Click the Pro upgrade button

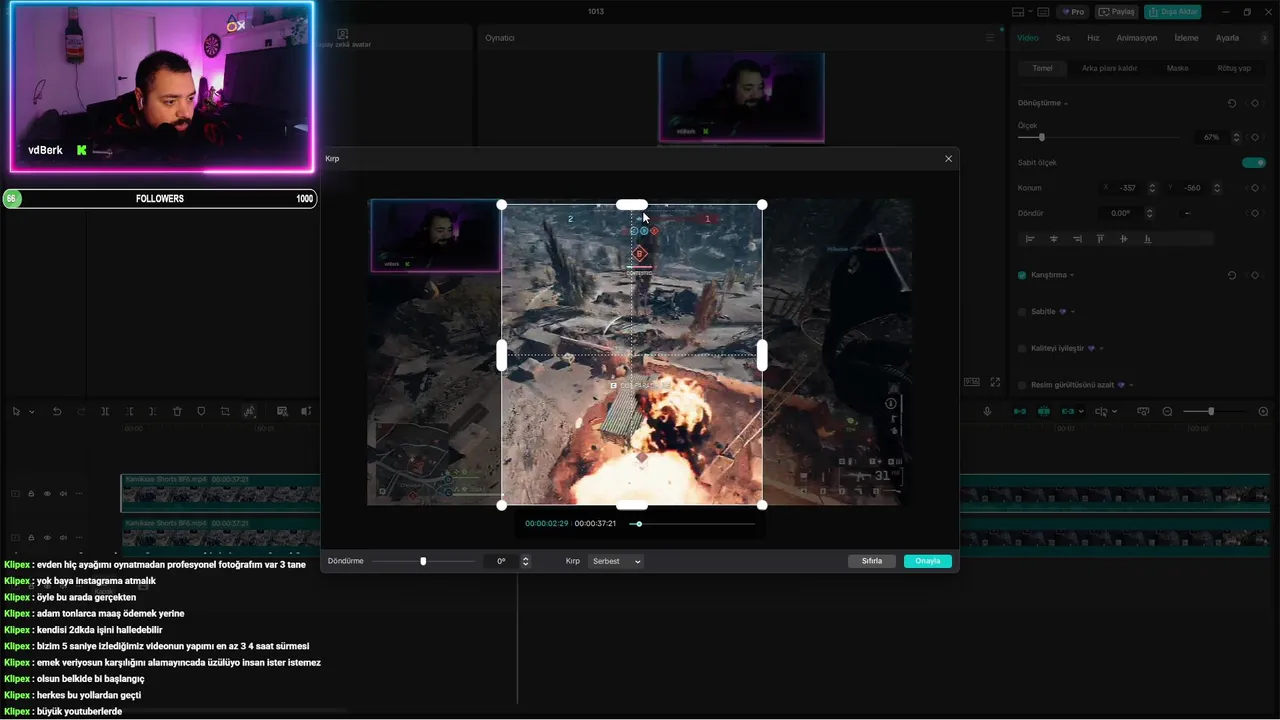[1075, 12]
